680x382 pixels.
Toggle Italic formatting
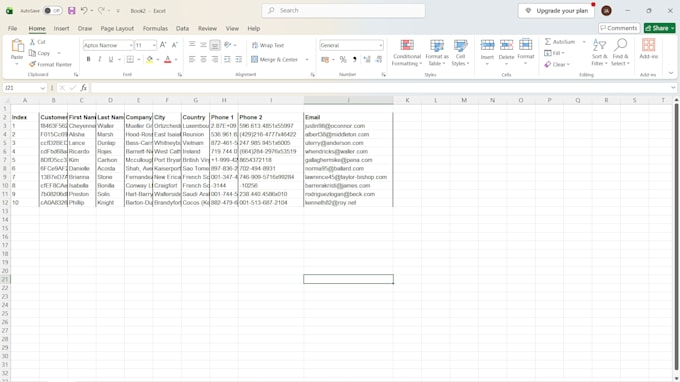click(100, 59)
